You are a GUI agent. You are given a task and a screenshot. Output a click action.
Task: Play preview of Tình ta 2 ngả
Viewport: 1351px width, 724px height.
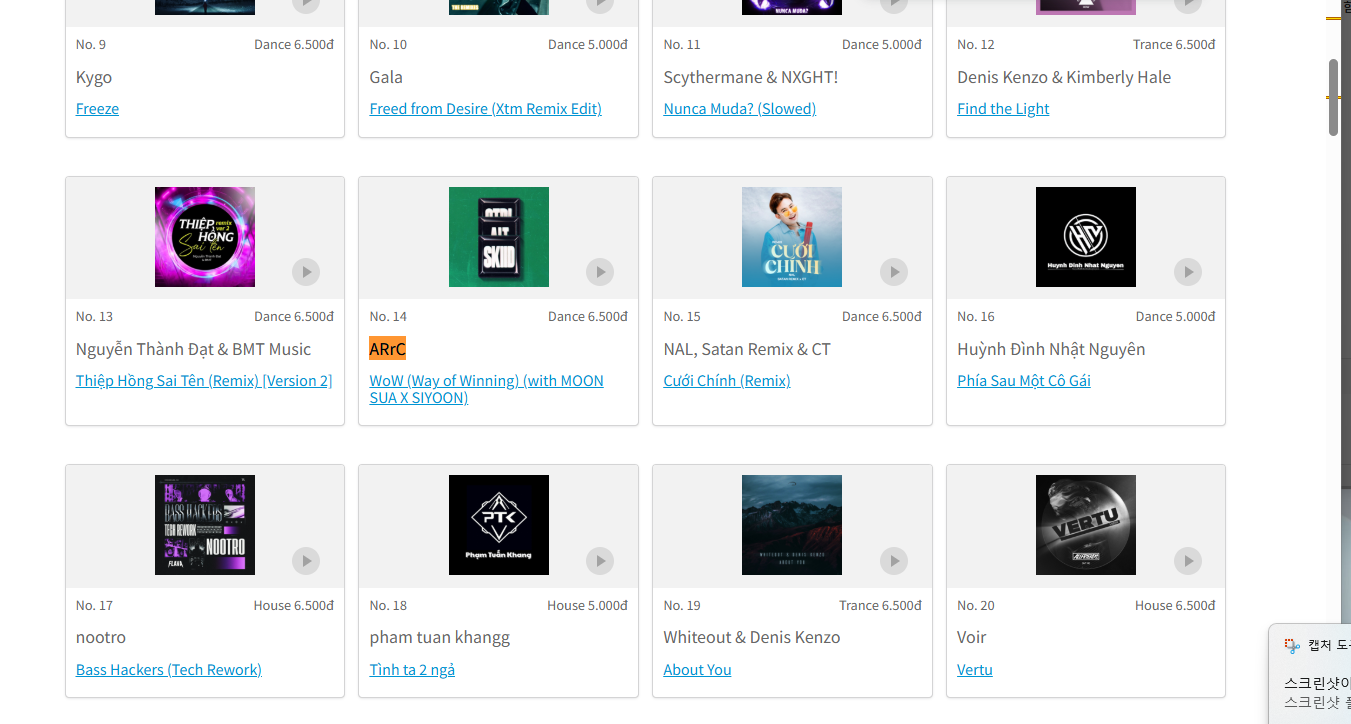(x=600, y=561)
